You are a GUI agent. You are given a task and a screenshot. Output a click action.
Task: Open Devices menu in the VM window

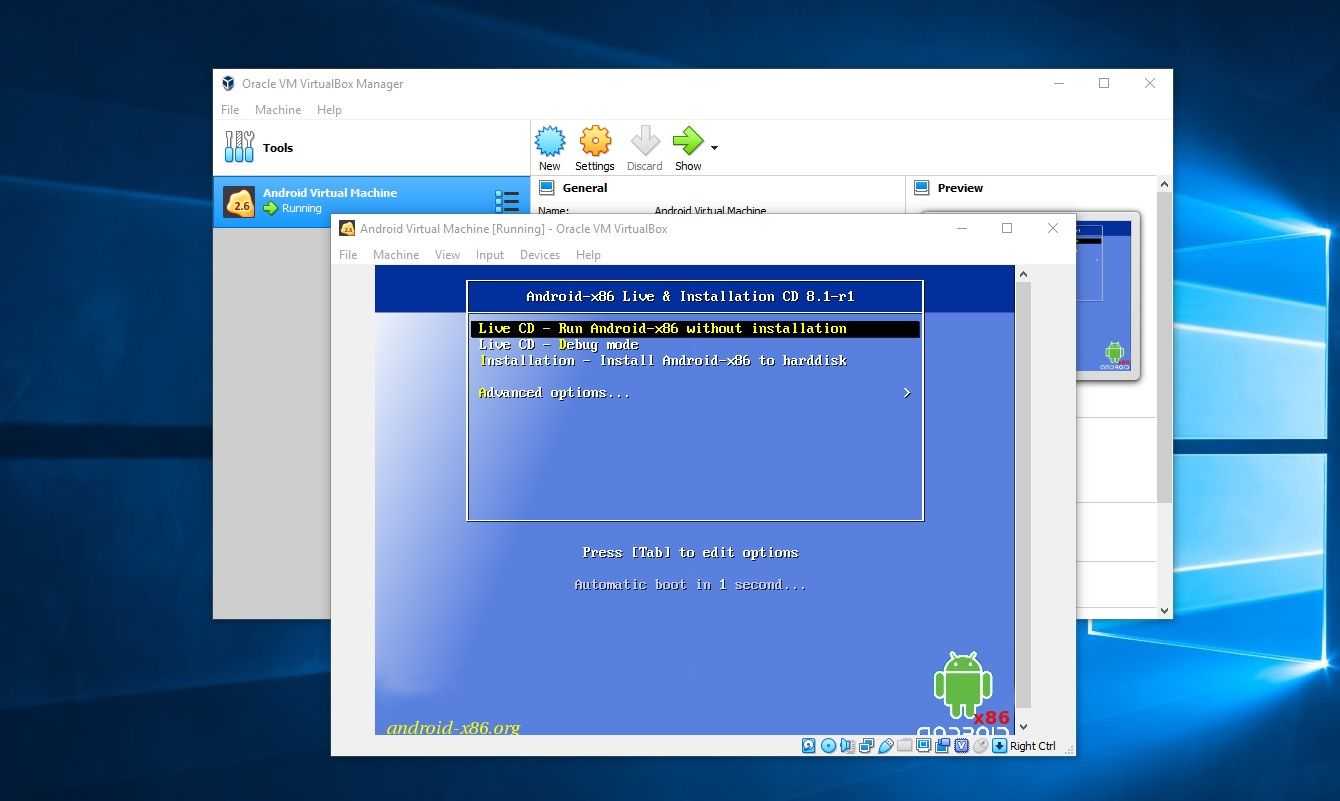tap(540, 255)
